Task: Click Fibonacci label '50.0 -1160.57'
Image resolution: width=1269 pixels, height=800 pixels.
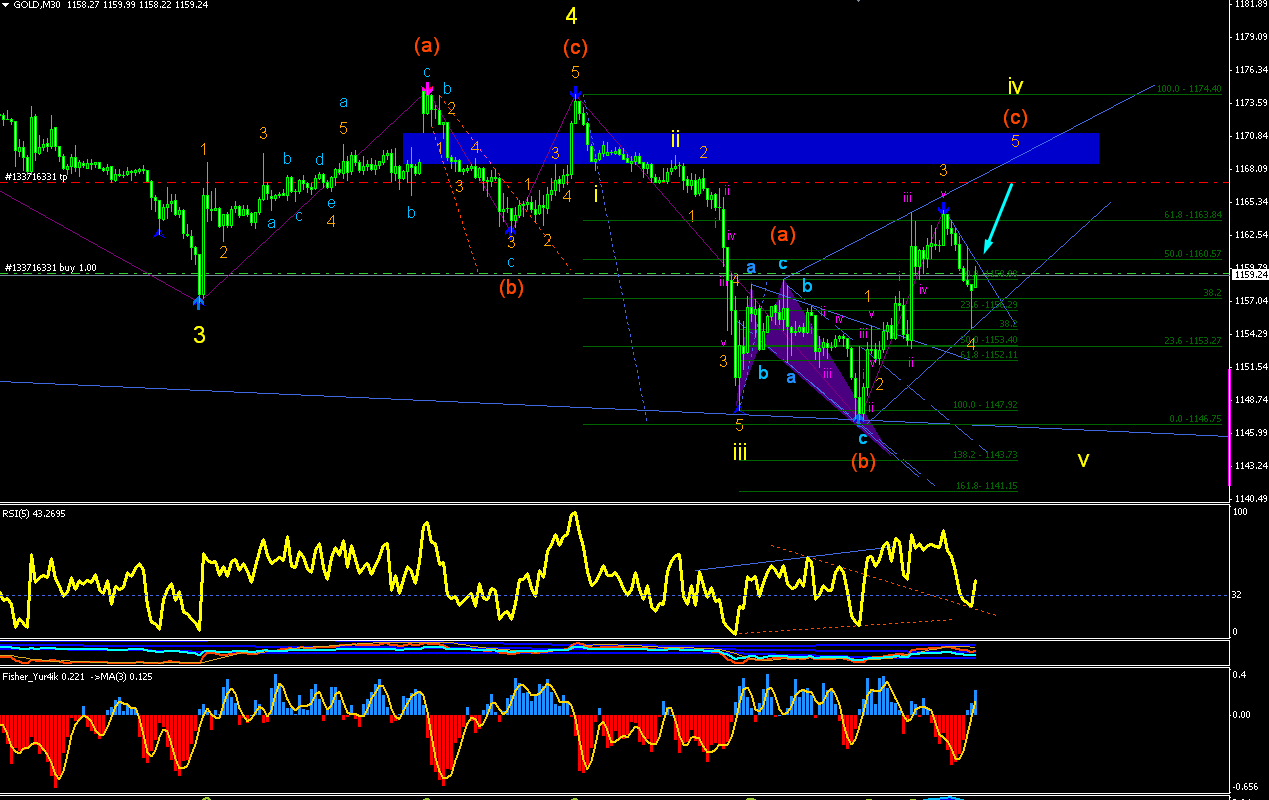Action: coord(1191,254)
